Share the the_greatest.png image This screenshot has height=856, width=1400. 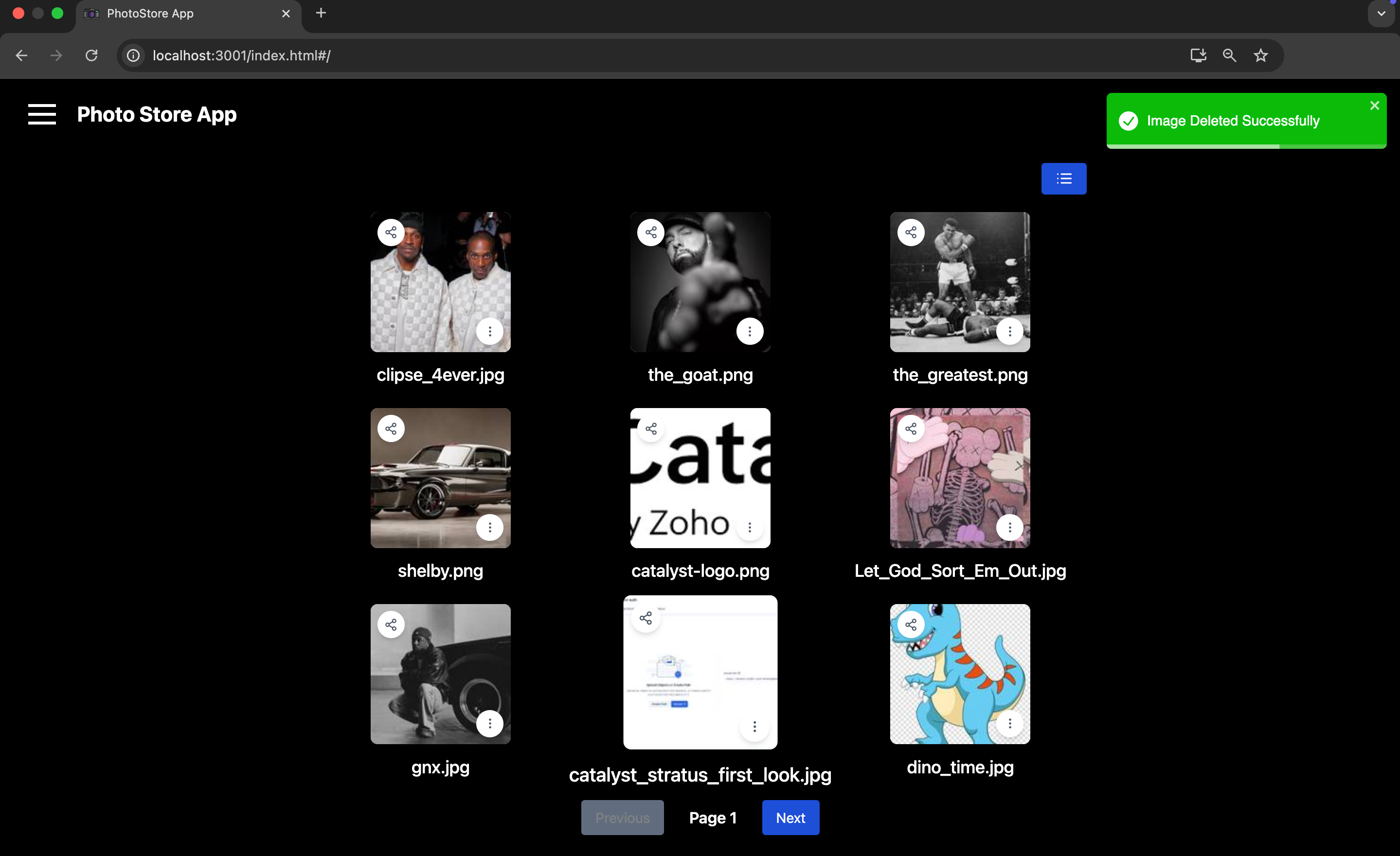point(911,232)
